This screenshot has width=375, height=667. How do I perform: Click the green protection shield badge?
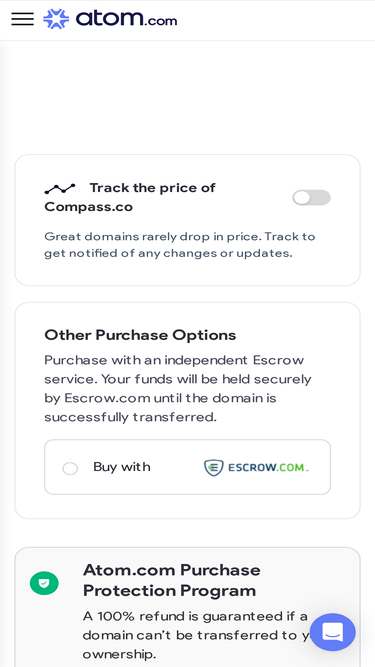44,583
